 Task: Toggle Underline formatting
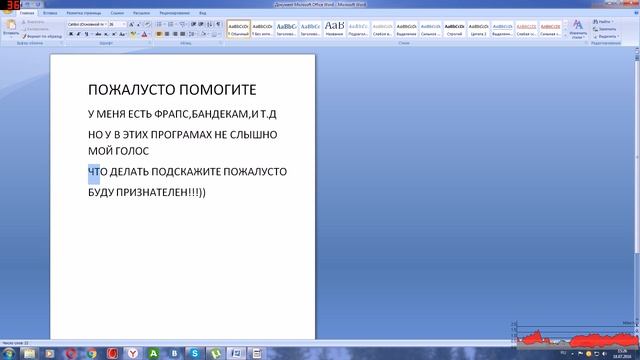pyautogui.click(x=87, y=34)
